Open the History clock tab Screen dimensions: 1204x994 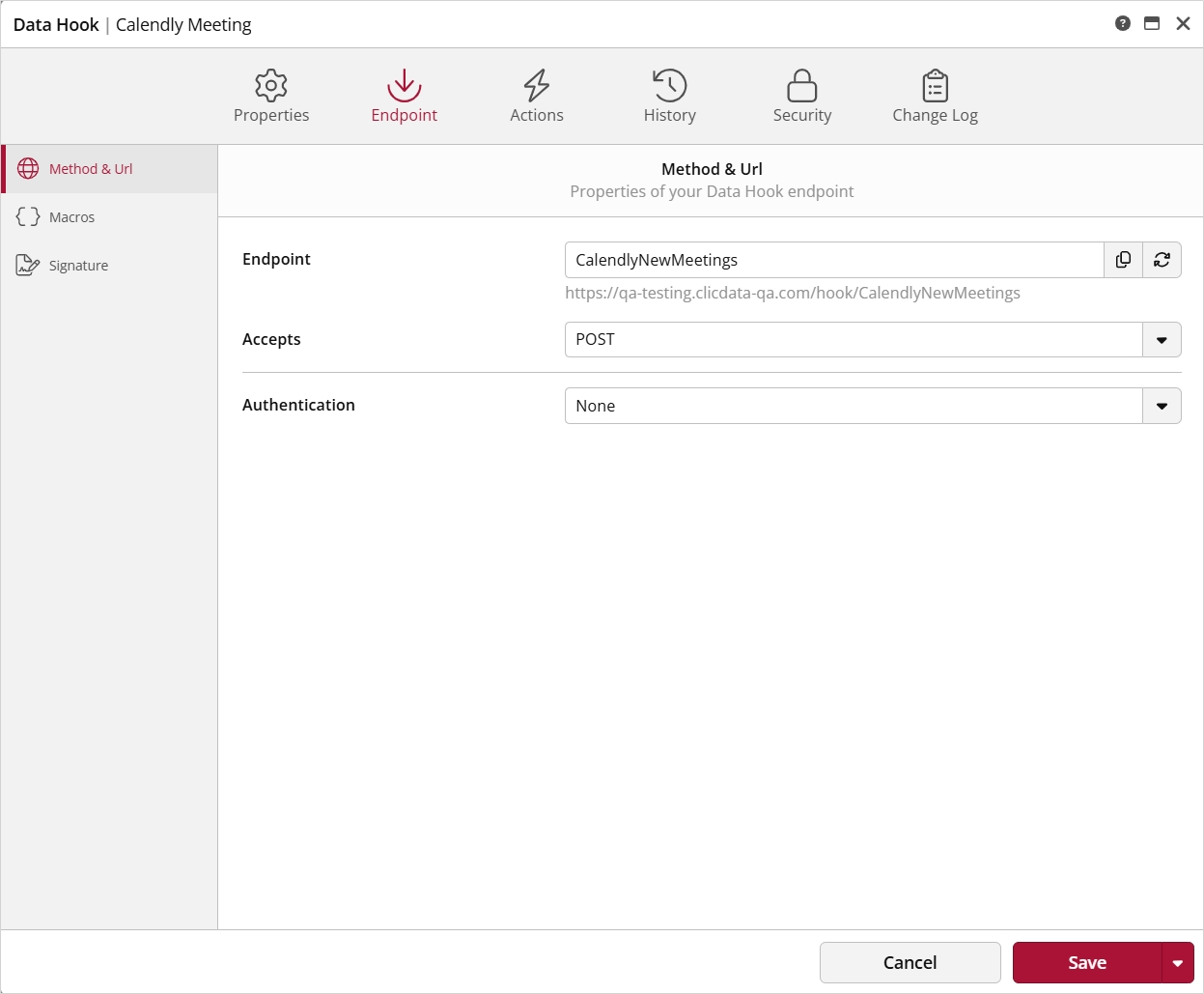[x=669, y=97]
